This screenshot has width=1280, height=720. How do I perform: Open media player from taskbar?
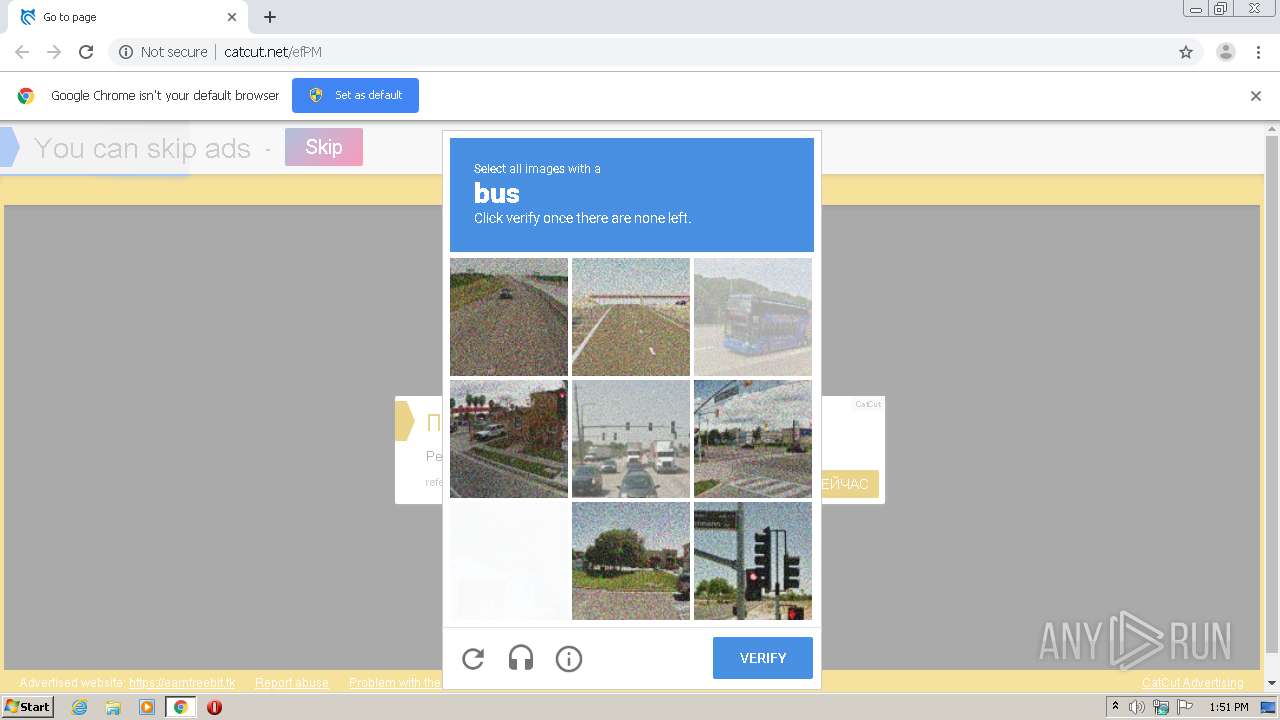[147, 707]
